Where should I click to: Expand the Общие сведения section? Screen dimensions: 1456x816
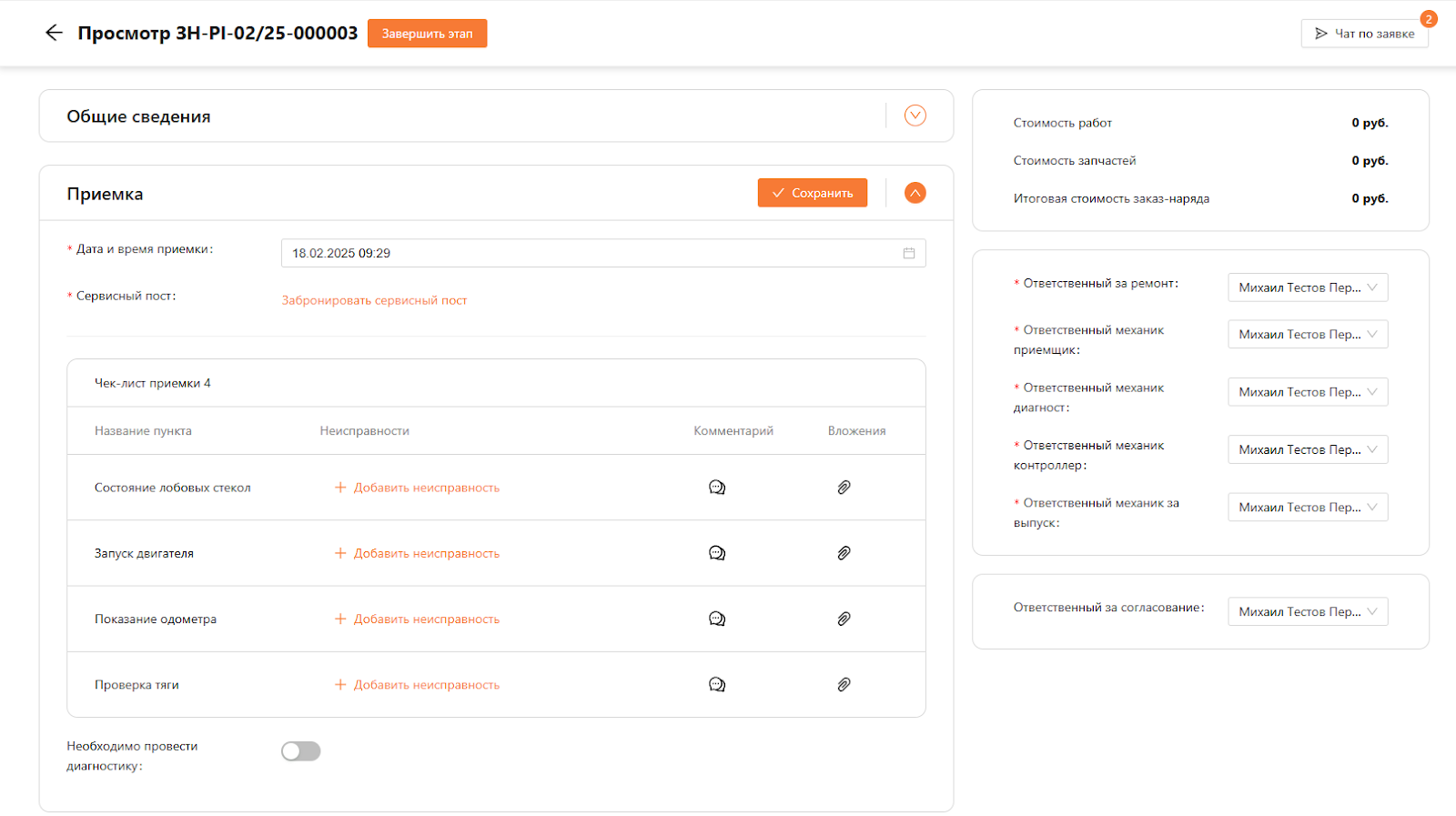click(915, 116)
